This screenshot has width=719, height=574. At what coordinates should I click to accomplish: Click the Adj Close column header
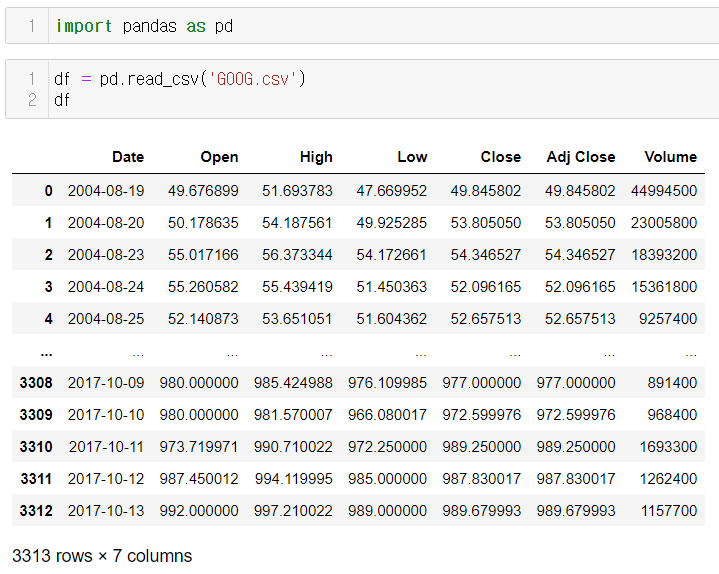tap(581, 157)
